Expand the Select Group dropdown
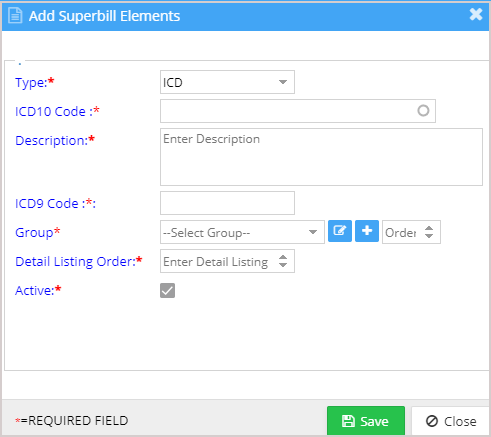Image resolution: width=491 pixels, height=437 pixels. pyautogui.click(x=242, y=232)
